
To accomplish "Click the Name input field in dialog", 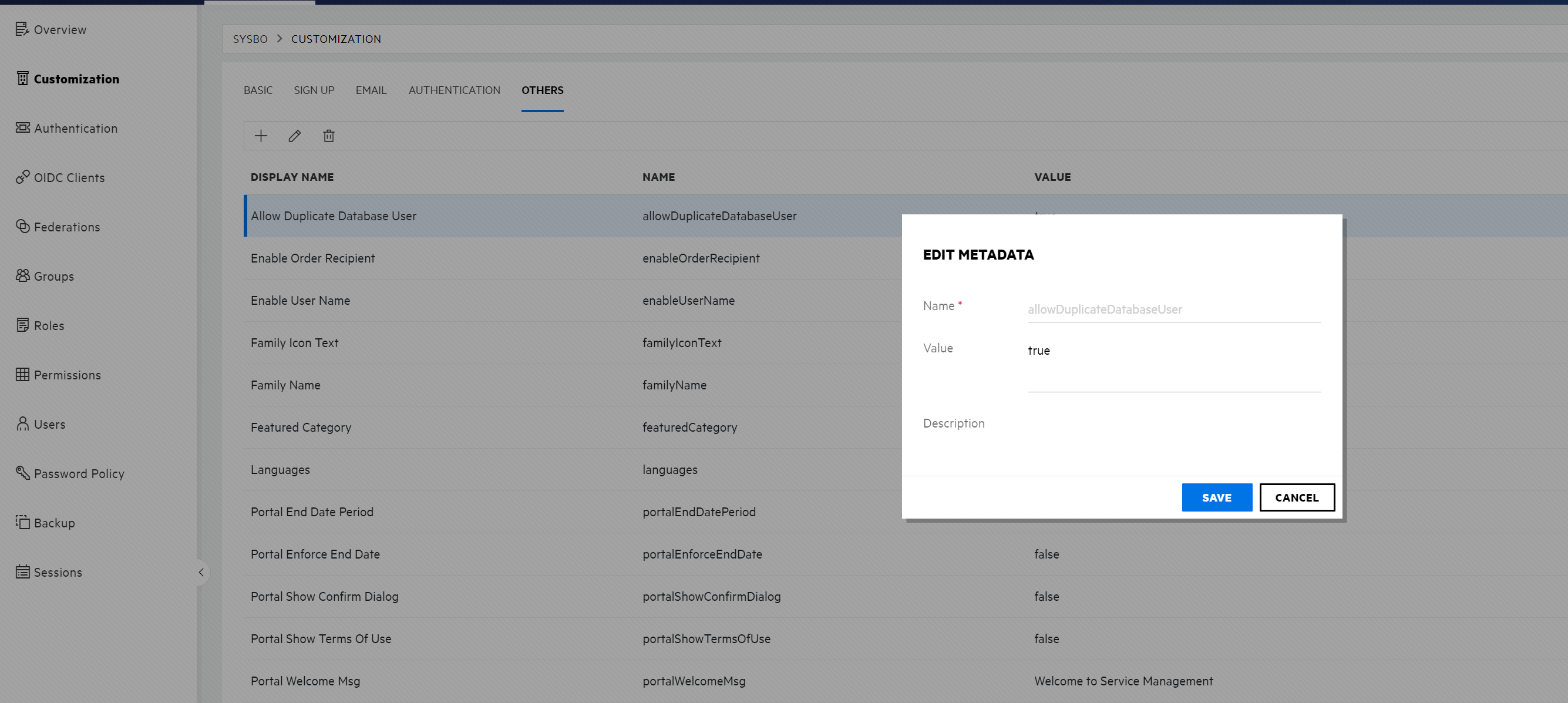I will [1174, 309].
